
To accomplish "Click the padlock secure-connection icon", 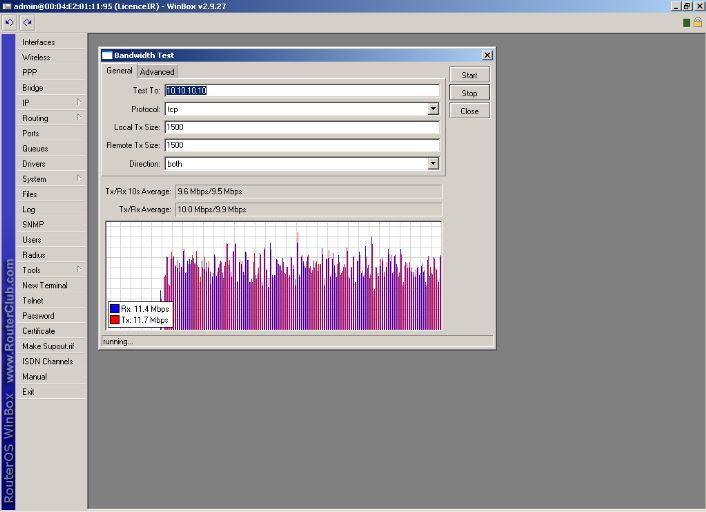I will pyautogui.click(x=697, y=22).
